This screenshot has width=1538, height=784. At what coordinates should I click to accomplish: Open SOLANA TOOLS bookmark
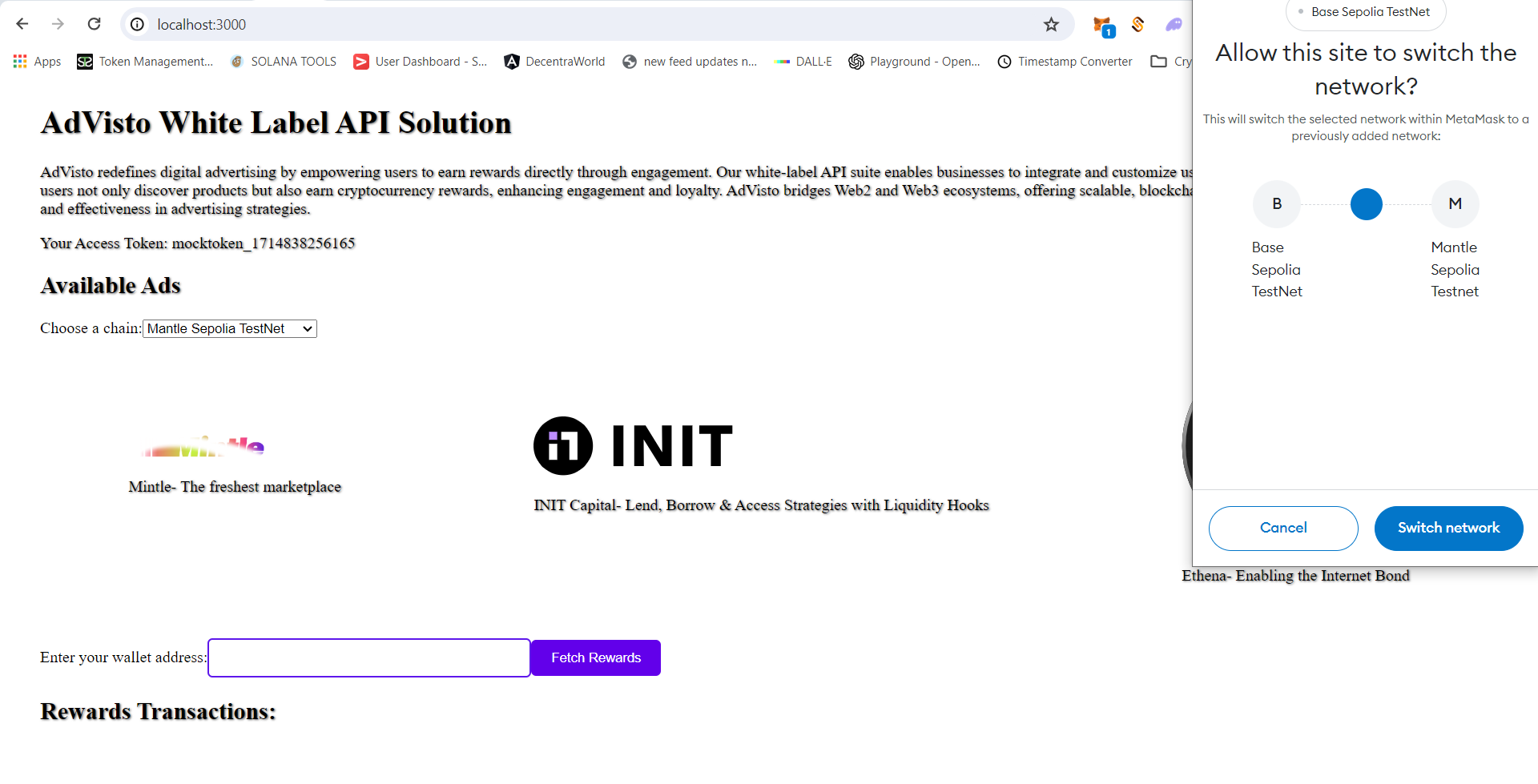284,62
